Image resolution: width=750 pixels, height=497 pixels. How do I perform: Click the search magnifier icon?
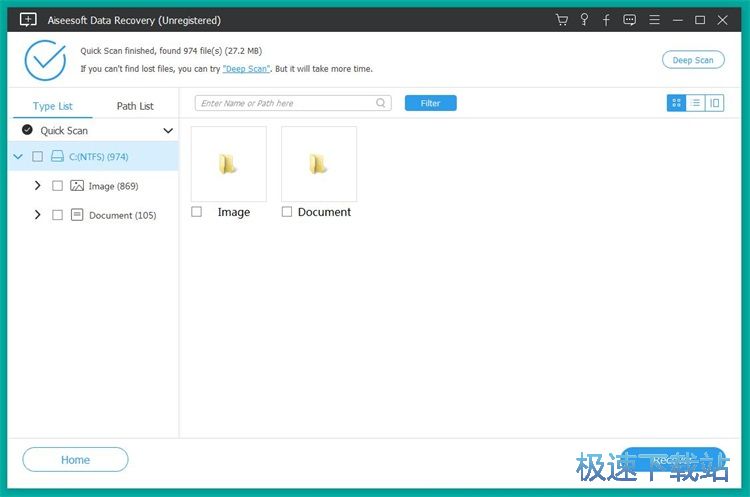coord(381,103)
